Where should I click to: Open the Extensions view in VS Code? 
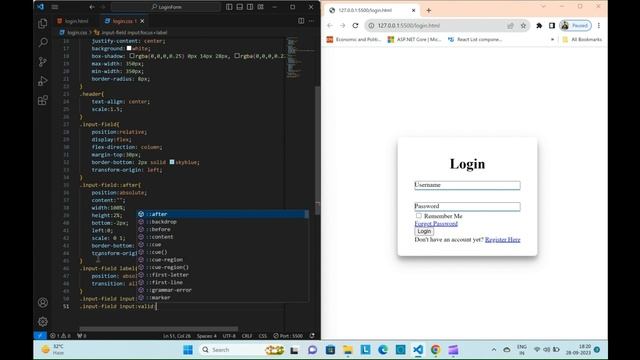coord(43,100)
